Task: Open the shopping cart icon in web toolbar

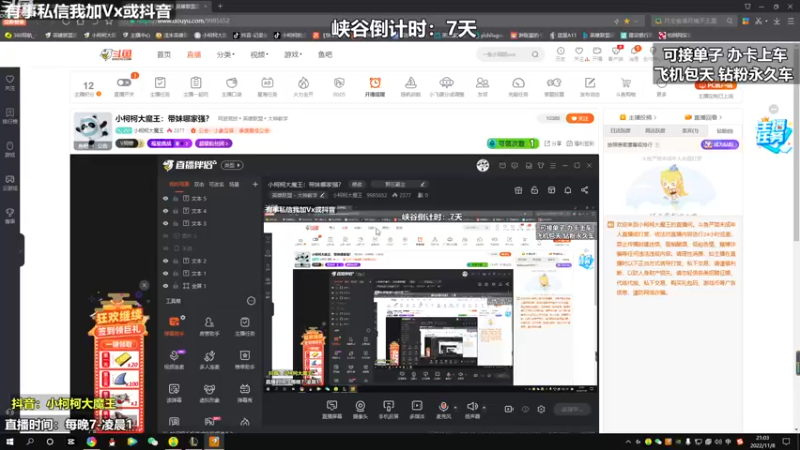Action: (x=626, y=86)
